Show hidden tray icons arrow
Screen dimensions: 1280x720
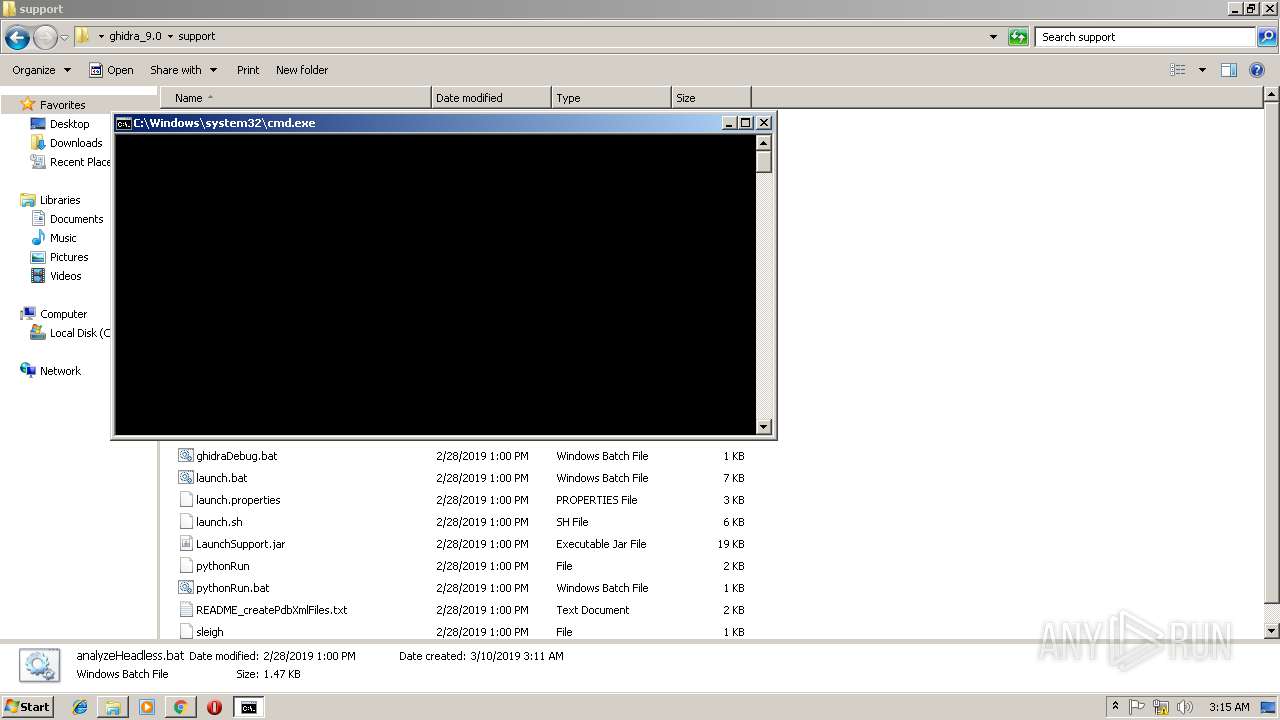(1115, 707)
